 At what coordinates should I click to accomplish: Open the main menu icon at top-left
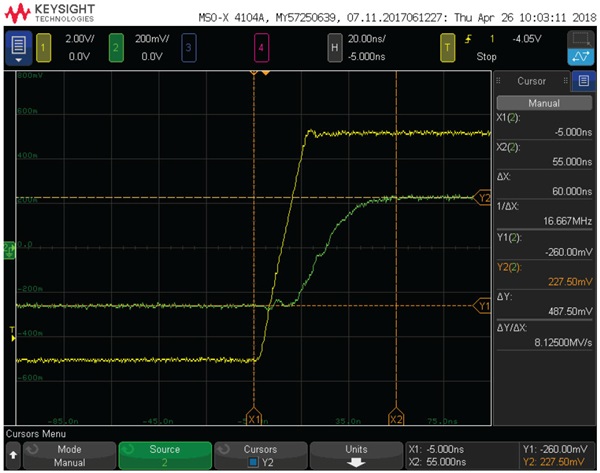pos(18,47)
